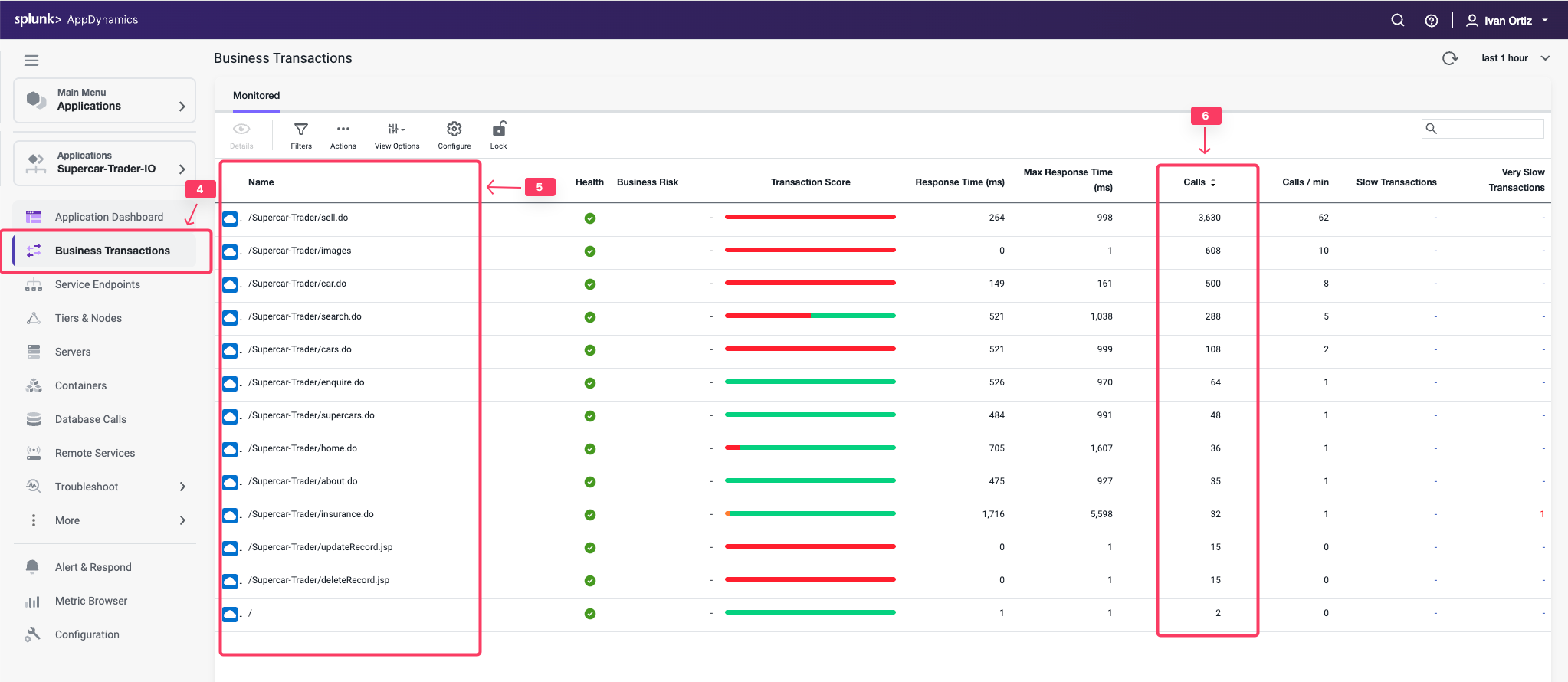Click the table search input field

(1489, 129)
